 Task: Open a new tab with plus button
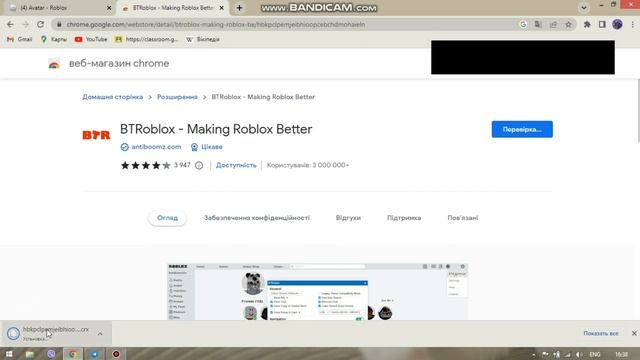(240, 8)
